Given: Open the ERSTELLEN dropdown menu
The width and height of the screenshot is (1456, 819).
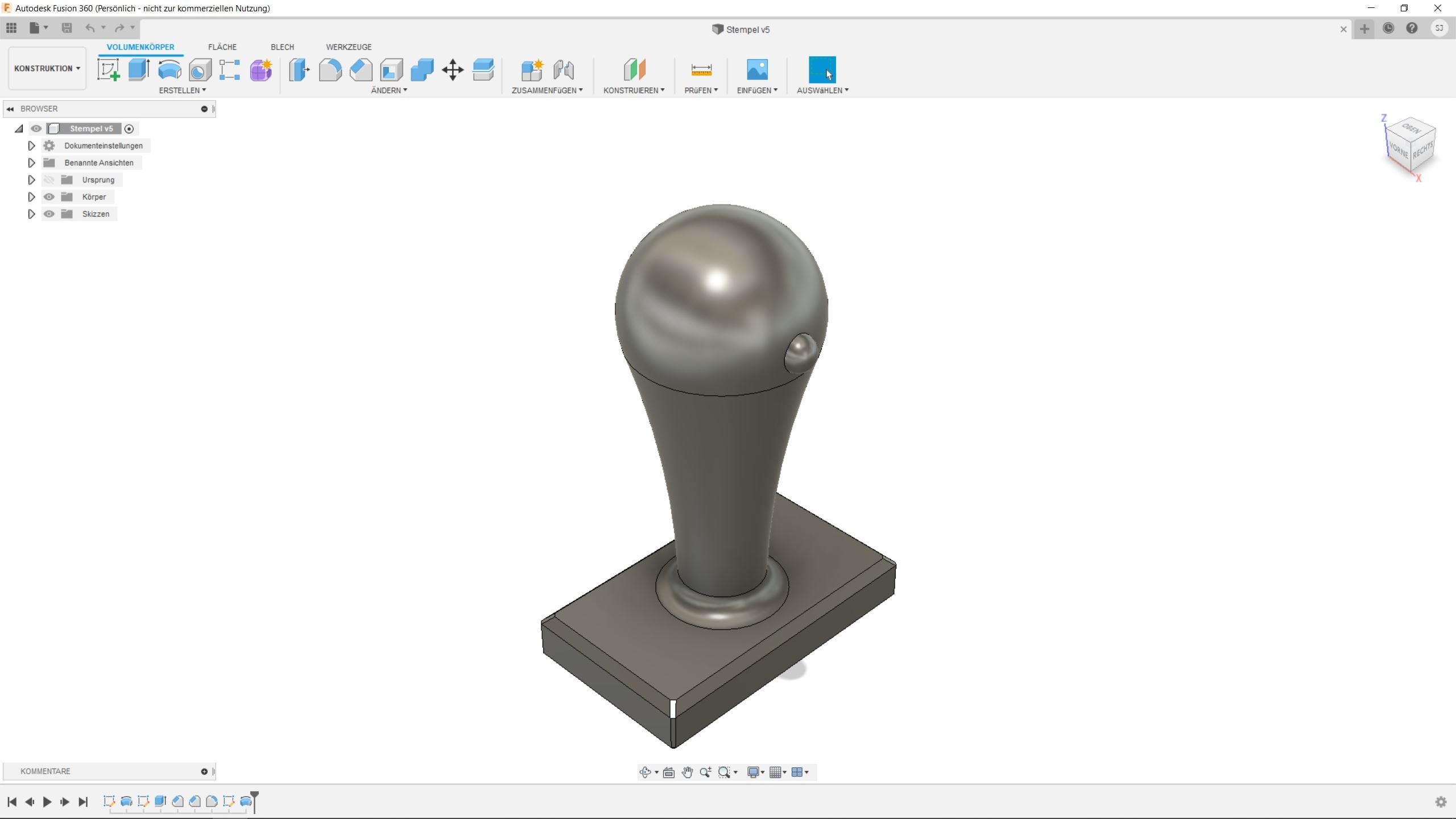Looking at the screenshot, I should 182,90.
